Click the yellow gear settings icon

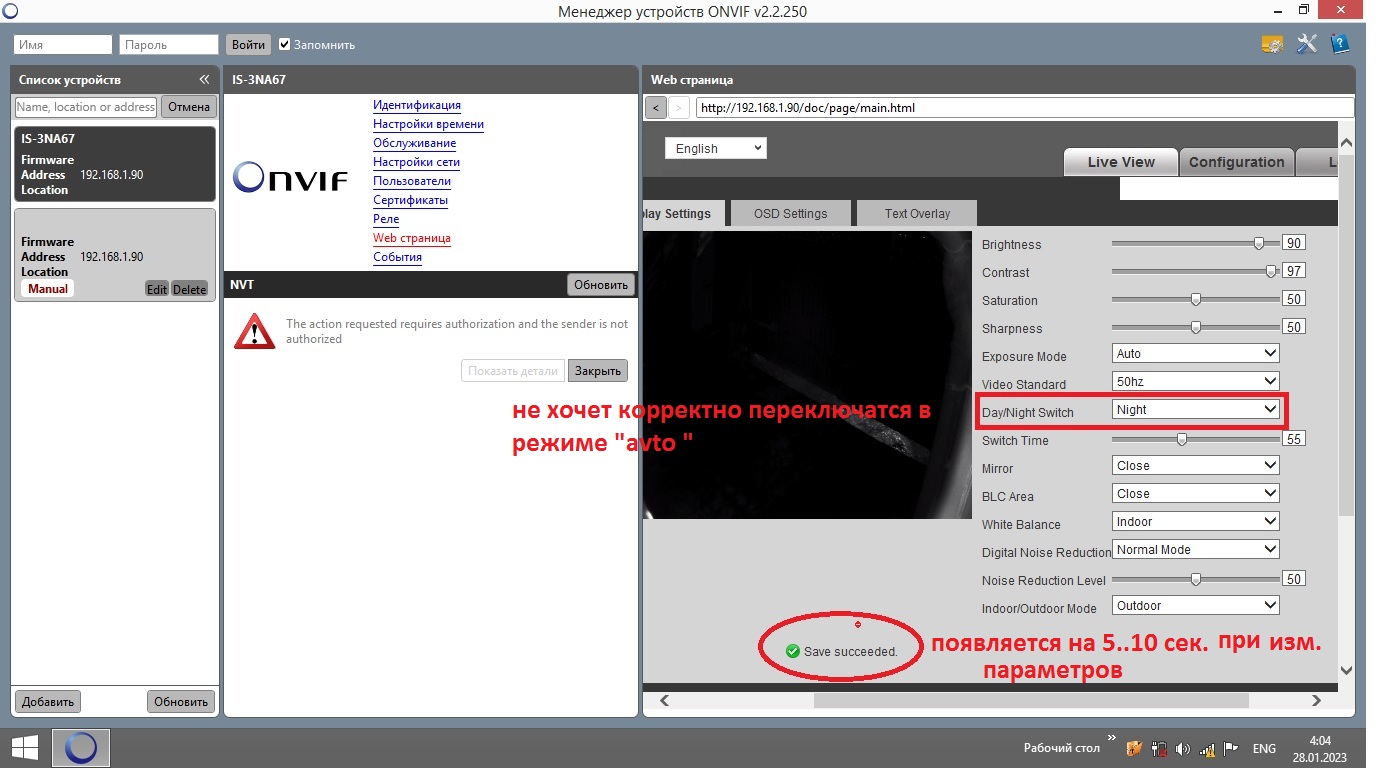[x=1272, y=44]
